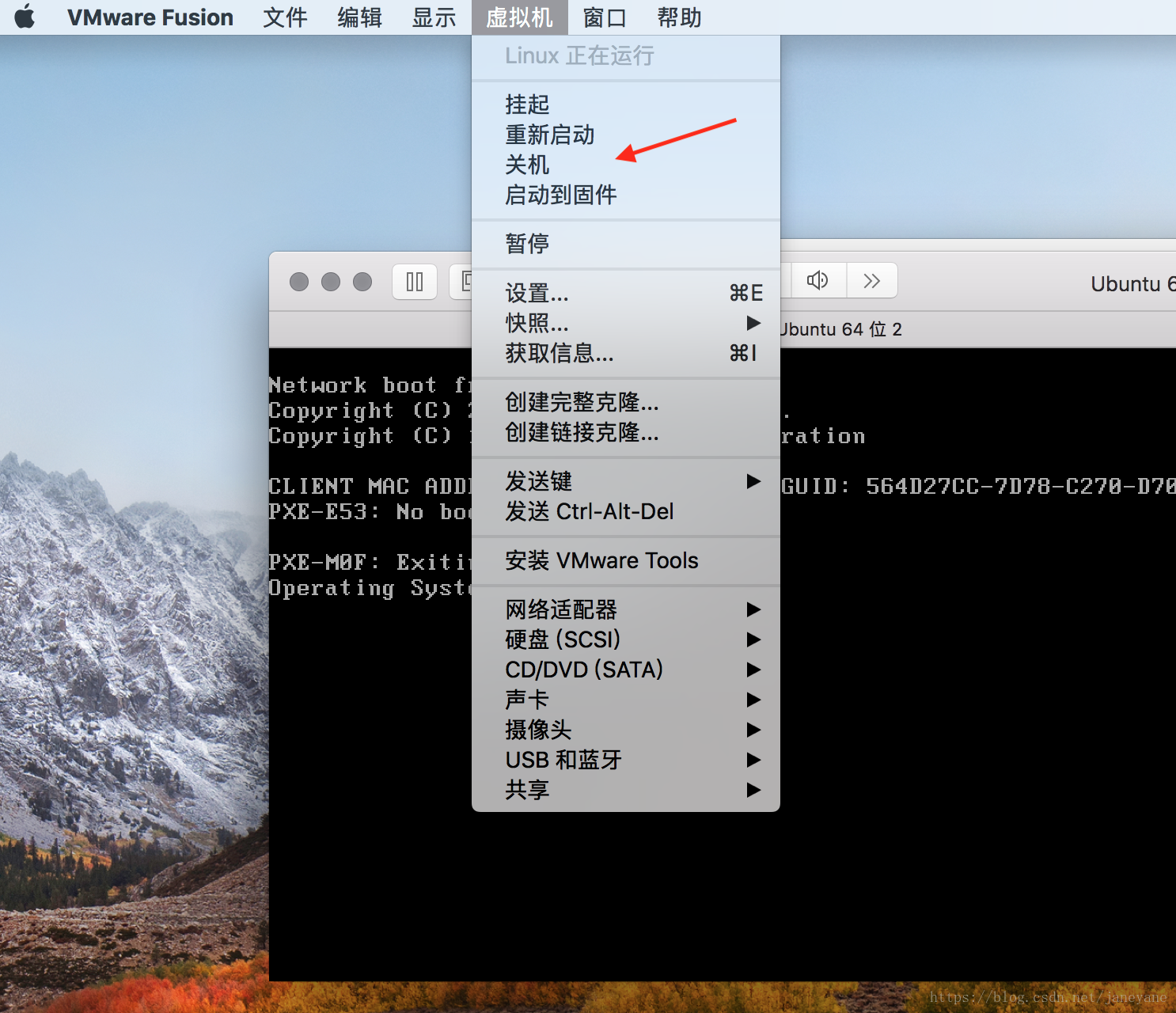Select 暂停 in the menu

[625, 244]
